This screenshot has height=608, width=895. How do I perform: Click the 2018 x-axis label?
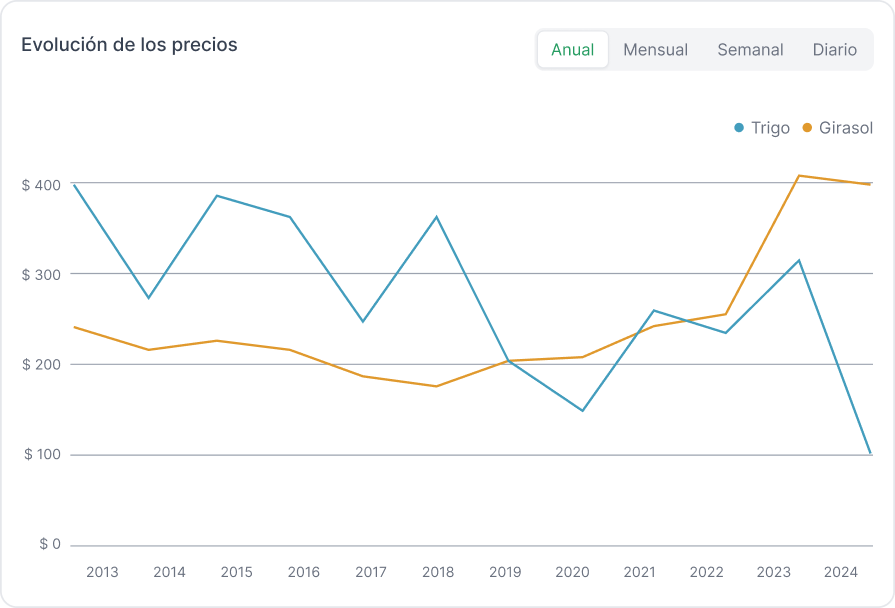pos(438,573)
